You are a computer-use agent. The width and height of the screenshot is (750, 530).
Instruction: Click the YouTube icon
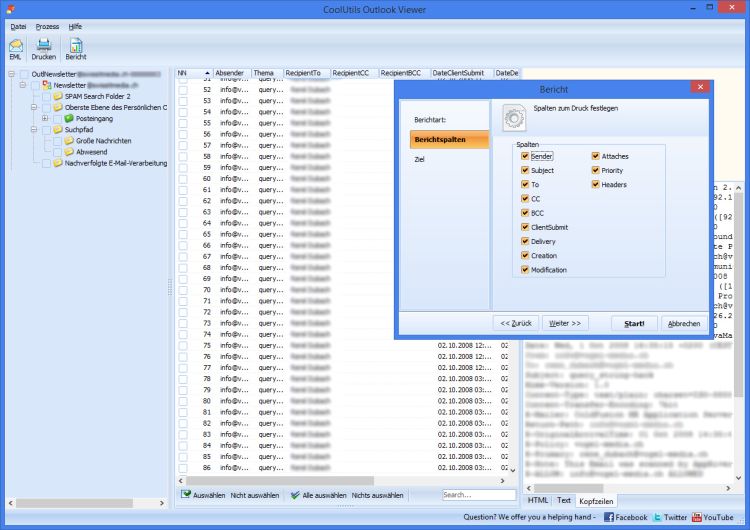[697, 517]
